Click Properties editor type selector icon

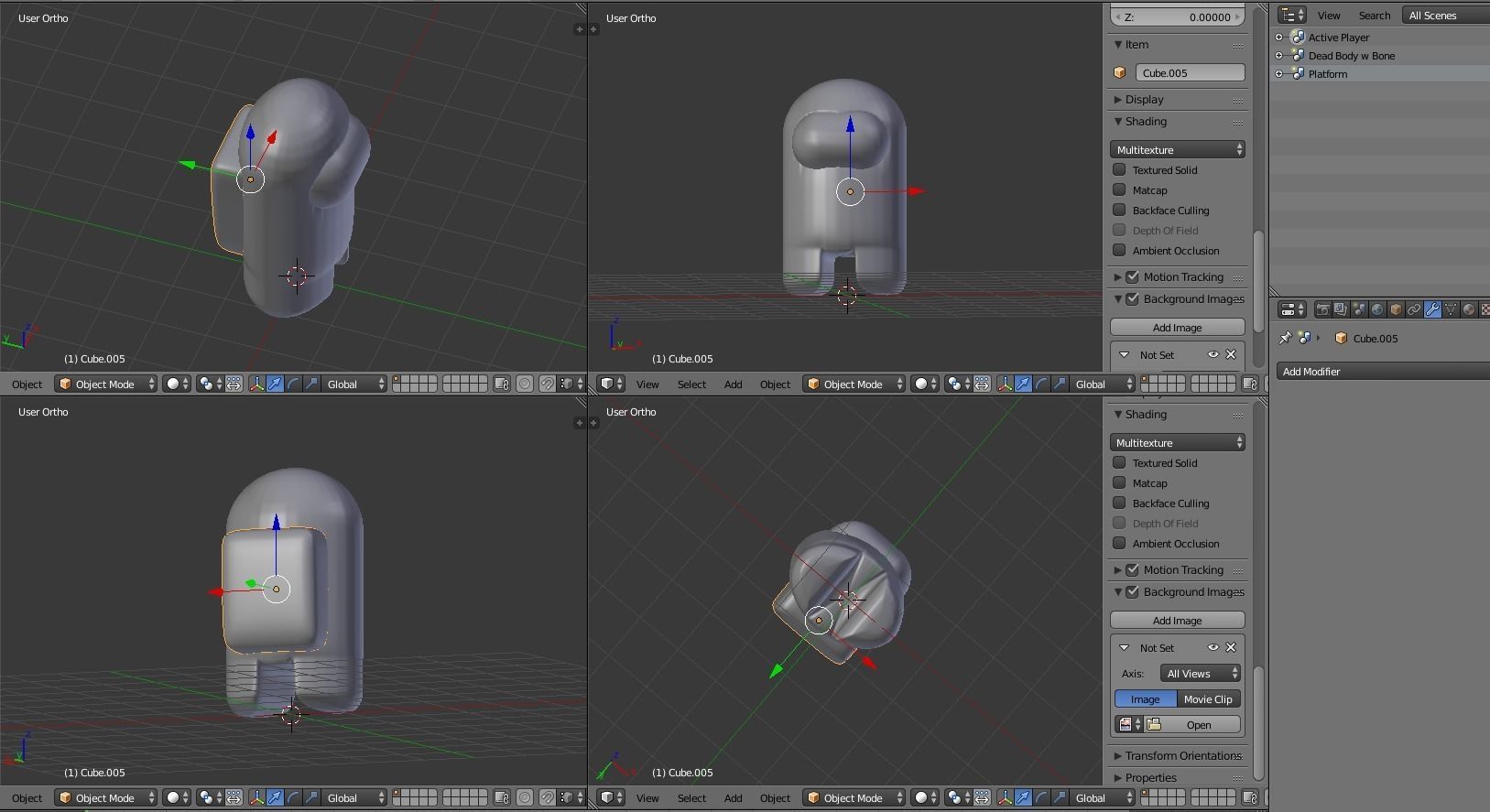coord(1292,309)
